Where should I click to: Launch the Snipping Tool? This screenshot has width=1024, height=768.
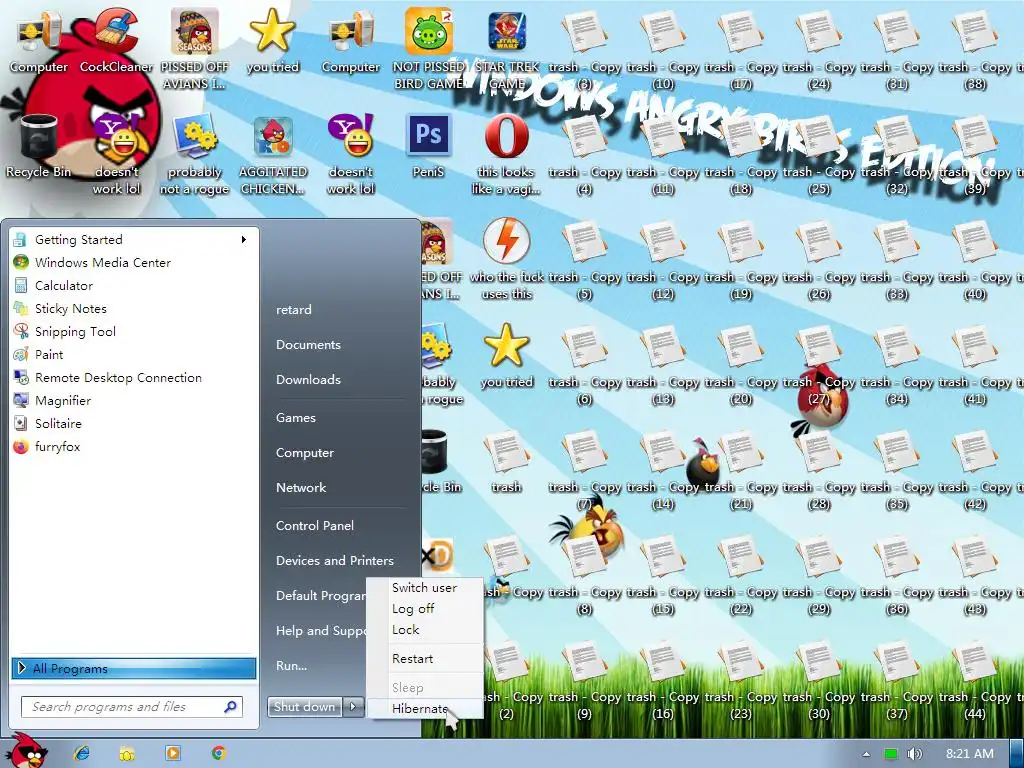coord(134,332)
